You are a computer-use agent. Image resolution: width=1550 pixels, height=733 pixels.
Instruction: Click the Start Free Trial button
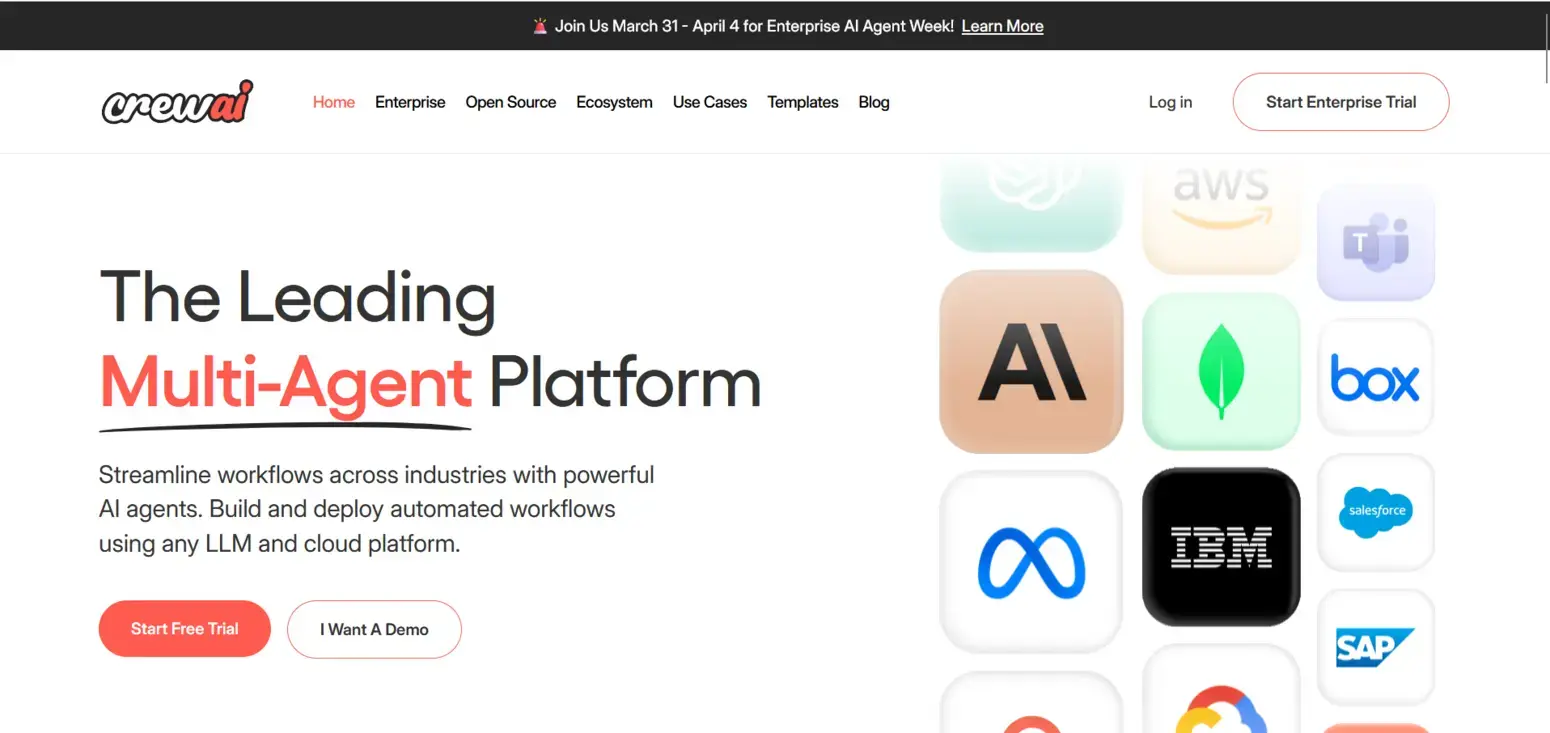(x=185, y=629)
